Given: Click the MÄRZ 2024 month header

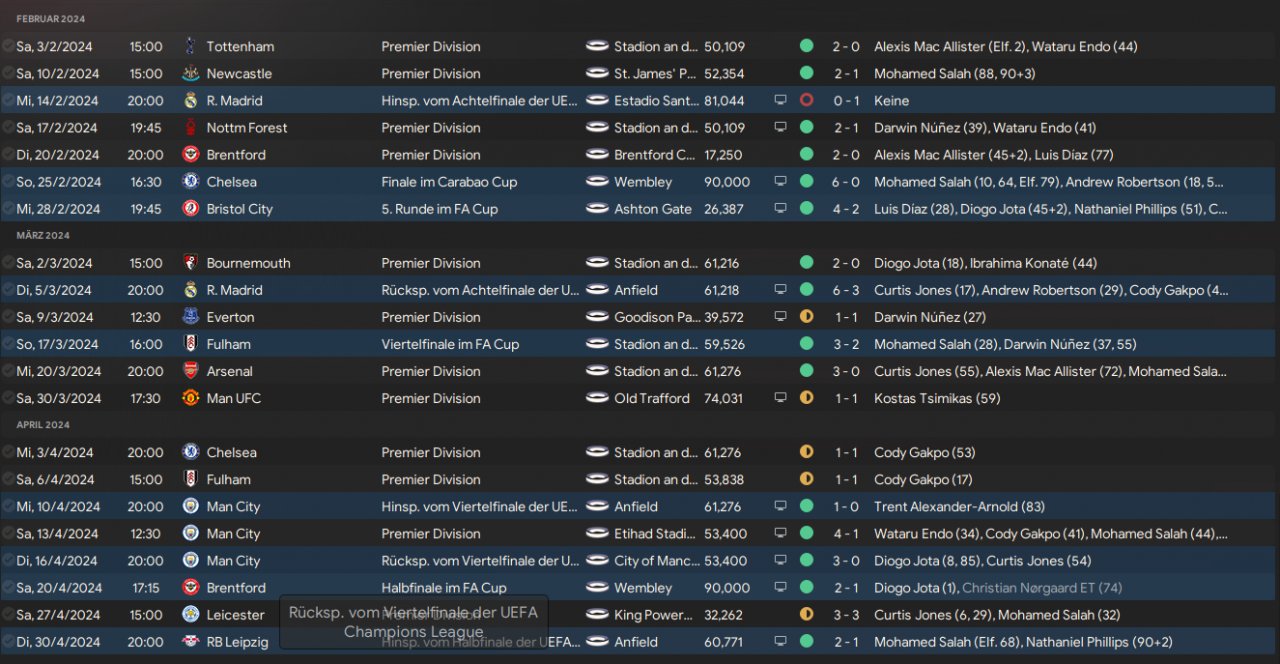Looking at the screenshot, I should pos(42,235).
